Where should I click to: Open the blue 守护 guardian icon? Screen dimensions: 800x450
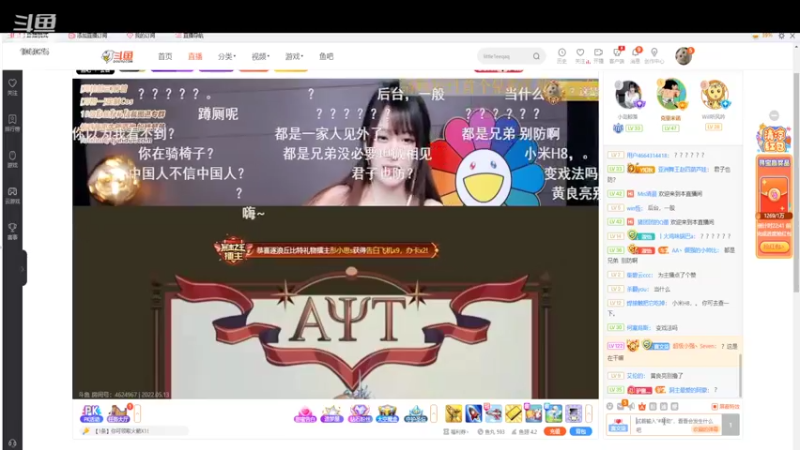(x=415, y=414)
